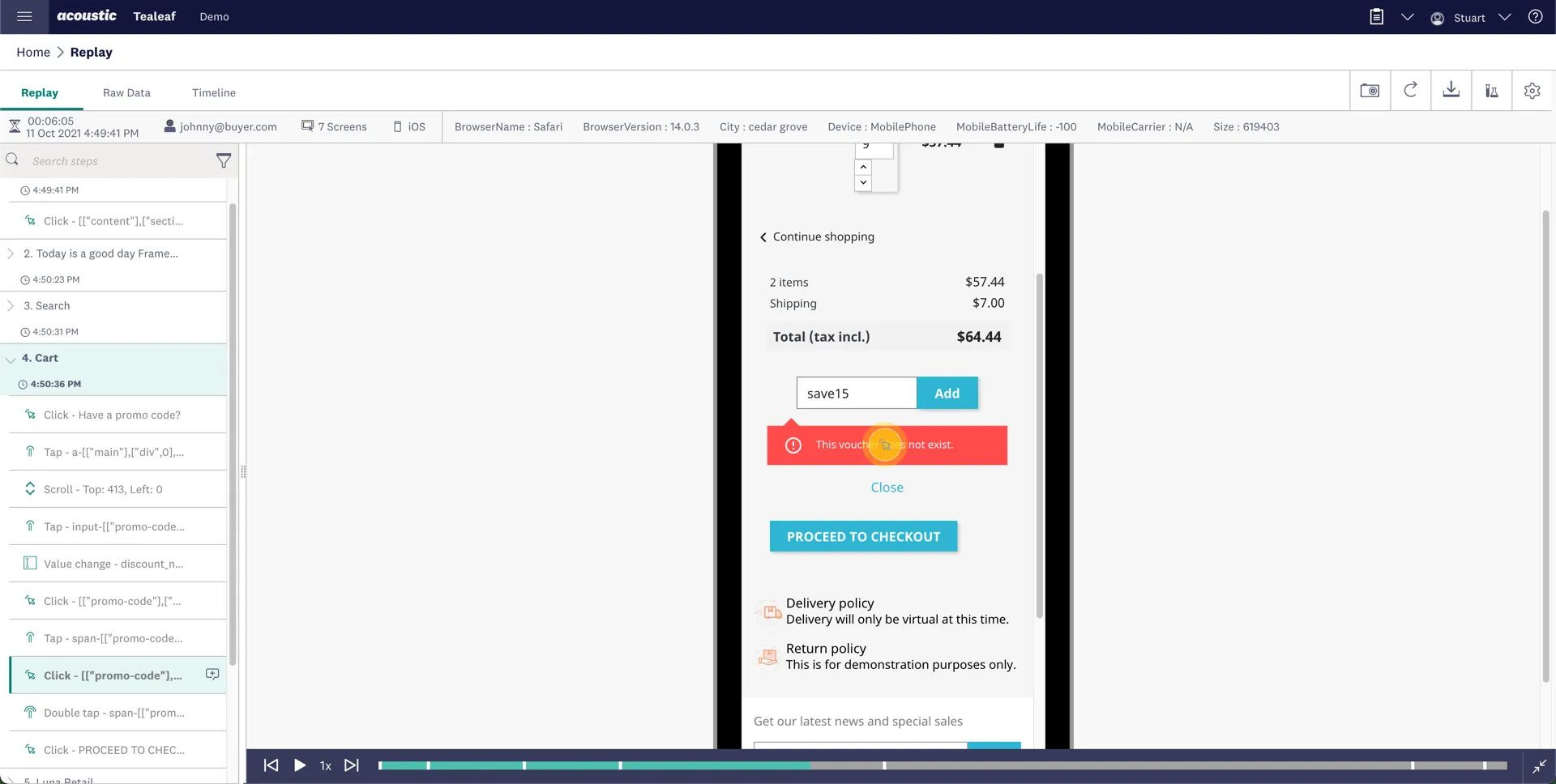Click the screenshot capture icon in toolbar
This screenshot has width=1556, height=784.
coord(1370,91)
